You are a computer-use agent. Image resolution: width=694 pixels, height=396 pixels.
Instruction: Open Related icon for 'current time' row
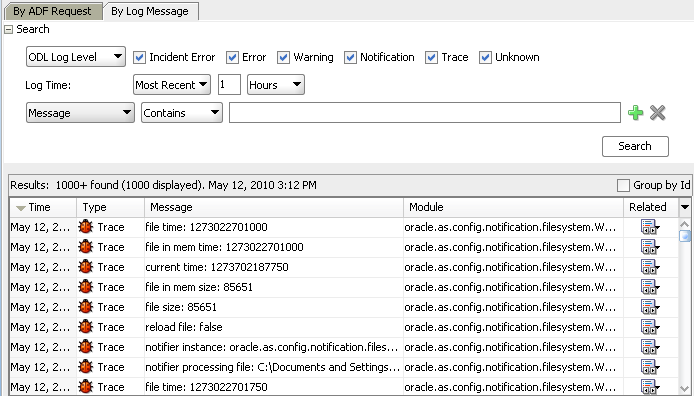(650, 267)
